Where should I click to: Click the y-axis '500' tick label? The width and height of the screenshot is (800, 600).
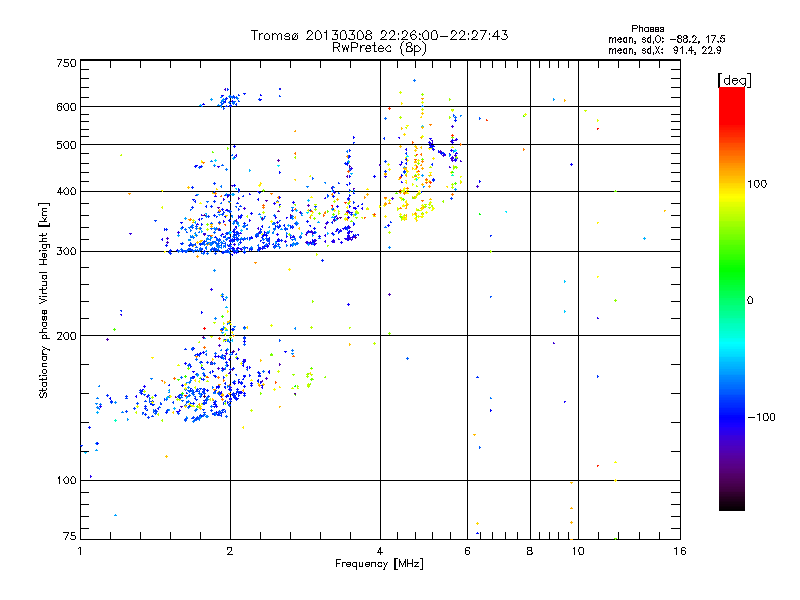click(66, 145)
